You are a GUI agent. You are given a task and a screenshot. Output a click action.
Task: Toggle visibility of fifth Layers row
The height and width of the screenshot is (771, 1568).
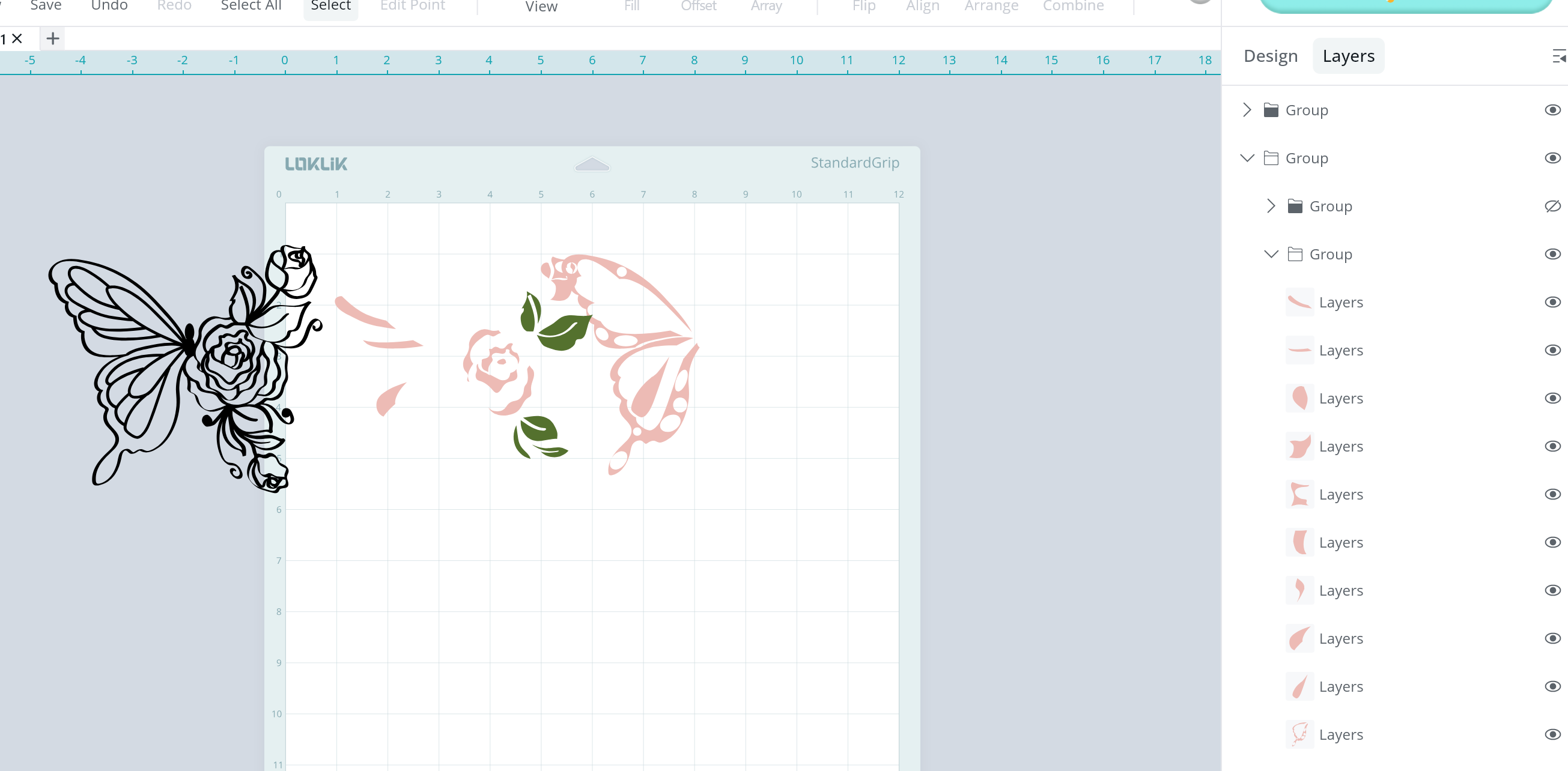pos(1552,495)
